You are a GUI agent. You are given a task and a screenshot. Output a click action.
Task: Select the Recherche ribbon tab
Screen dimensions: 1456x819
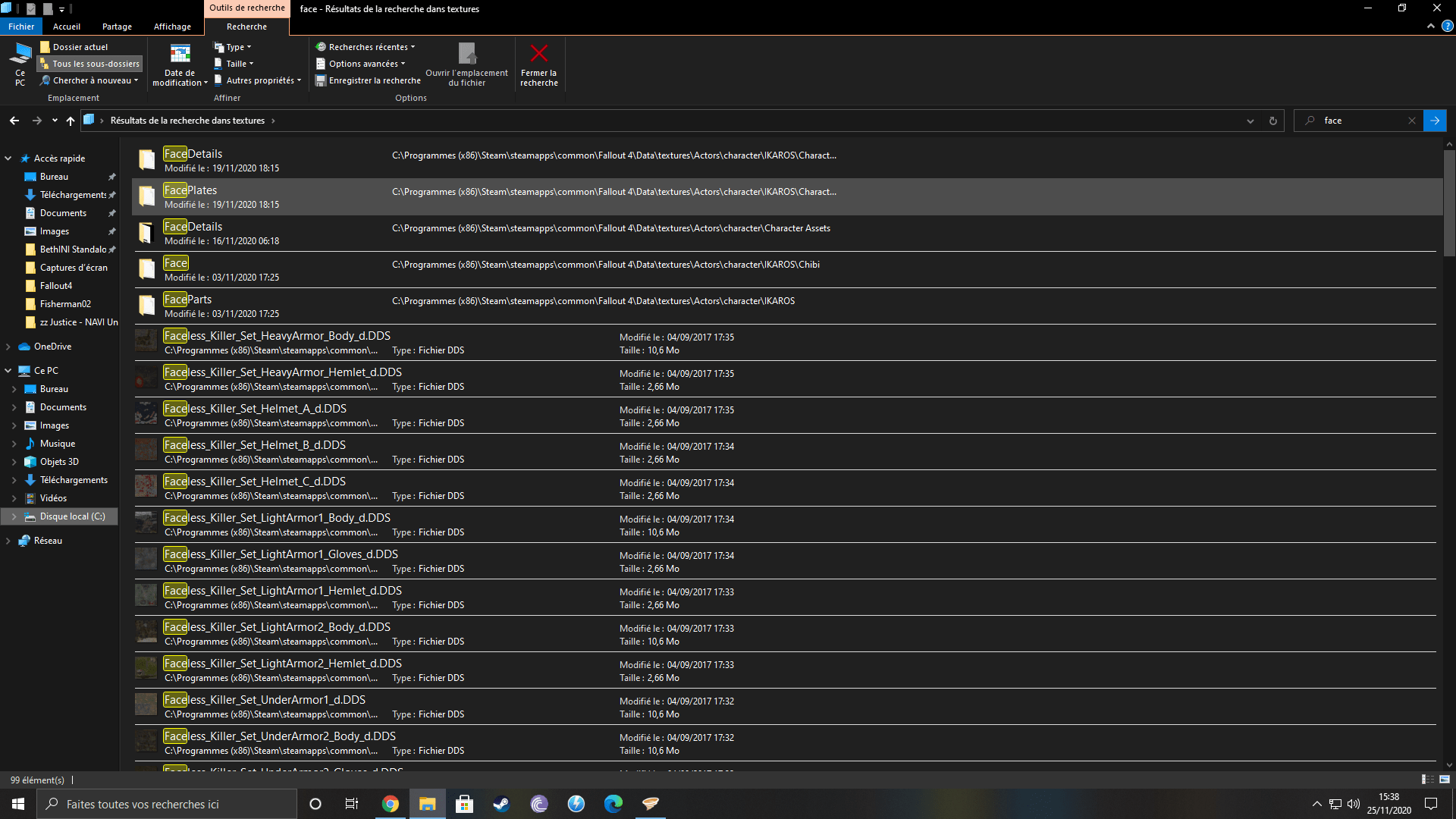[246, 27]
